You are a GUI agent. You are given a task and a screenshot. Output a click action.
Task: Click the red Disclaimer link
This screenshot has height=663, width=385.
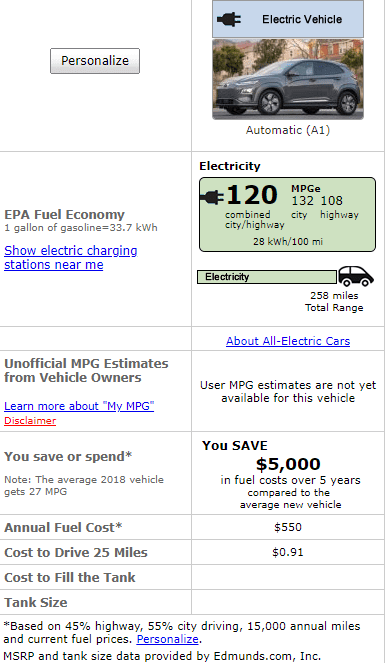pyautogui.click(x=30, y=421)
